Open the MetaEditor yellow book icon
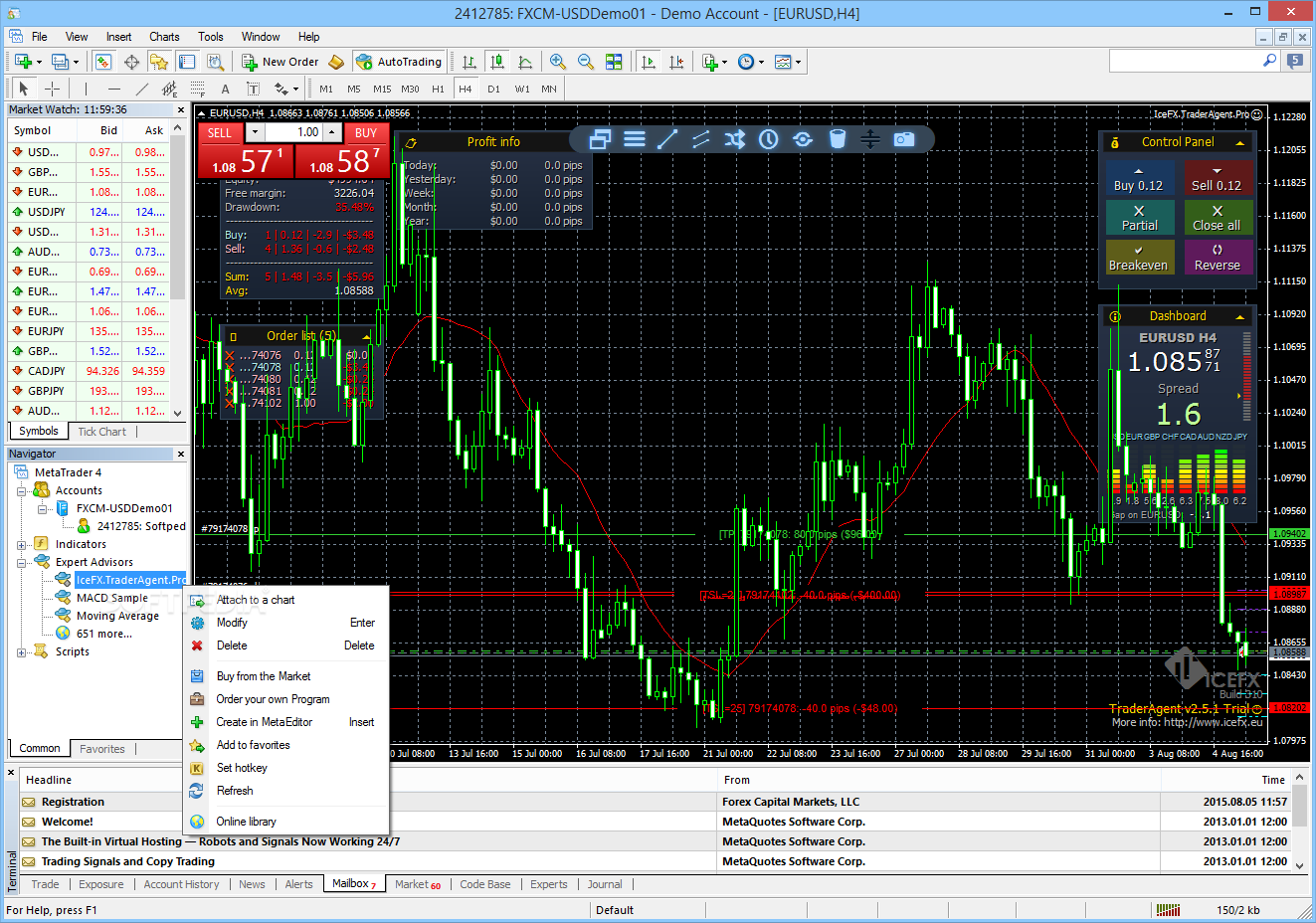The height and width of the screenshot is (923, 1316). point(337,62)
